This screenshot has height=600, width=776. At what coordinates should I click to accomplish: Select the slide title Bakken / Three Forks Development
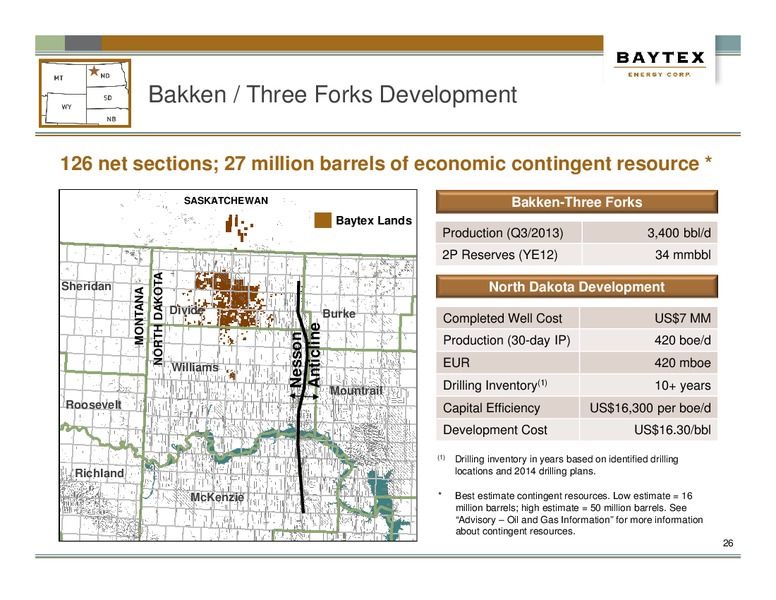(333, 94)
